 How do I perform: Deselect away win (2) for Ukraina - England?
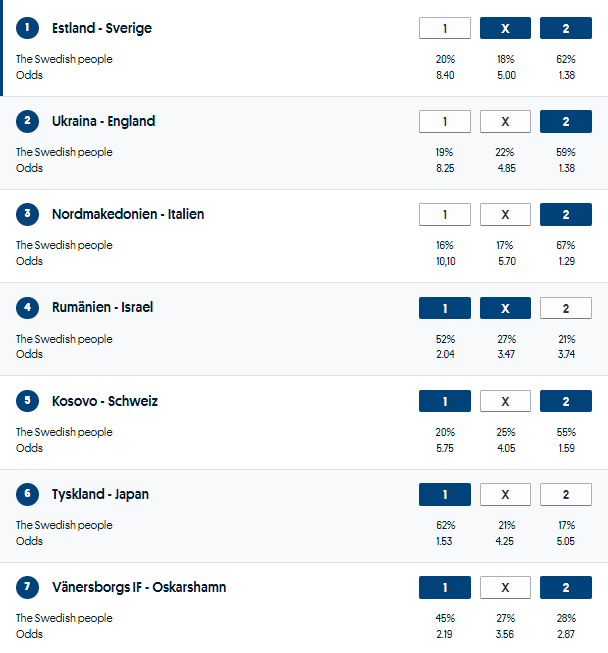click(x=565, y=121)
